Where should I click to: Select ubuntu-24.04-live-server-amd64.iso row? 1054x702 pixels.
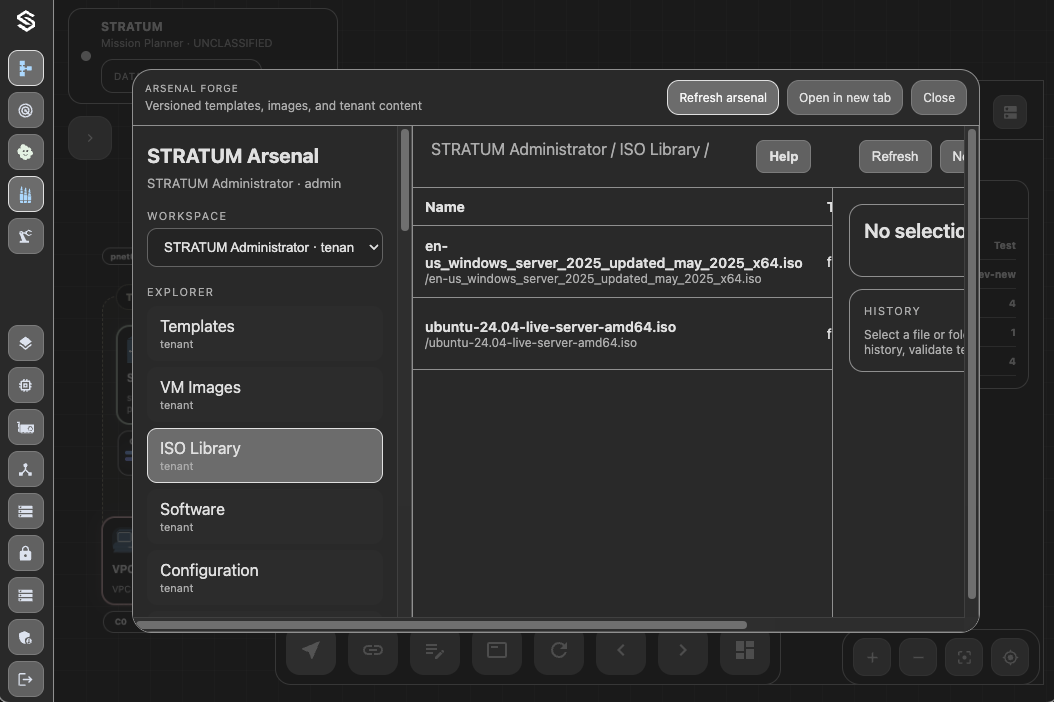point(622,334)
